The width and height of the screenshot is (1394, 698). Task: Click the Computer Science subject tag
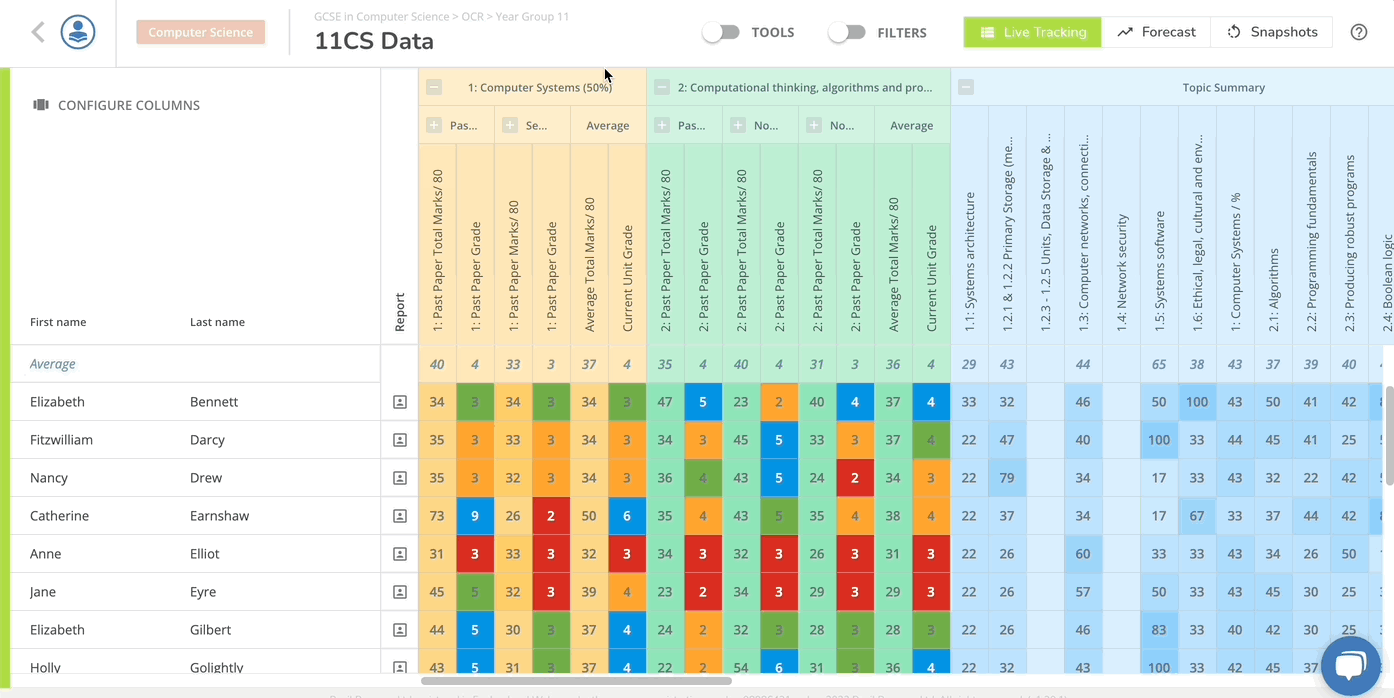[x=201, y=32]
